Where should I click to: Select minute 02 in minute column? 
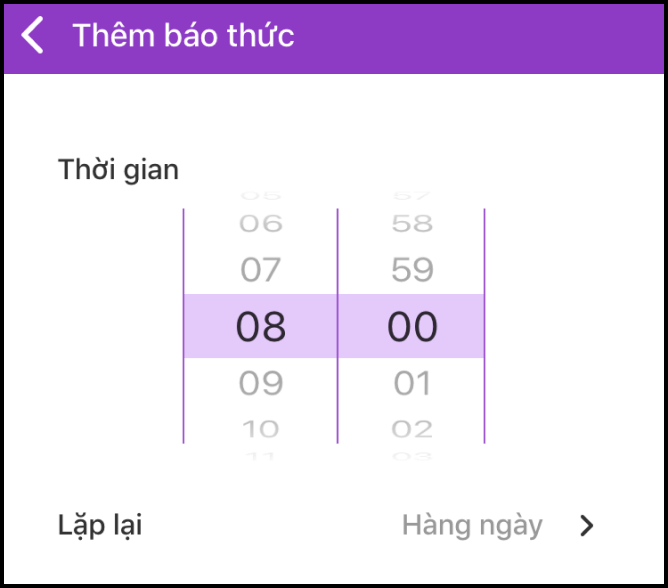click(412, 430)
